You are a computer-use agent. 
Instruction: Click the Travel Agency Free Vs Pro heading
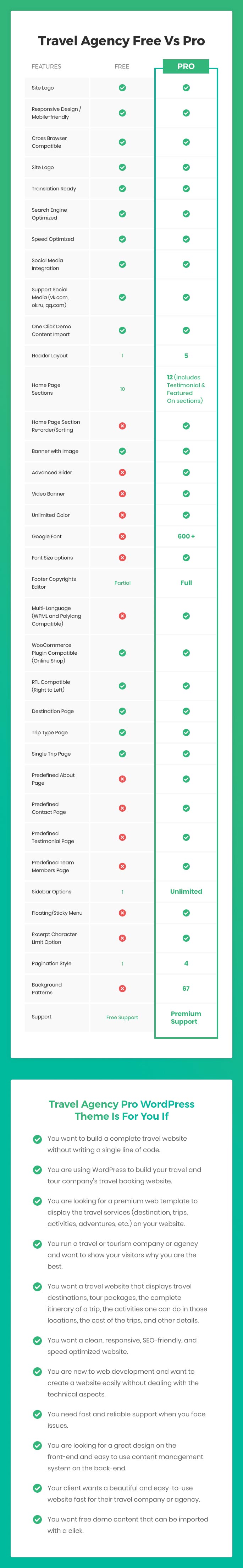[121, 41]
